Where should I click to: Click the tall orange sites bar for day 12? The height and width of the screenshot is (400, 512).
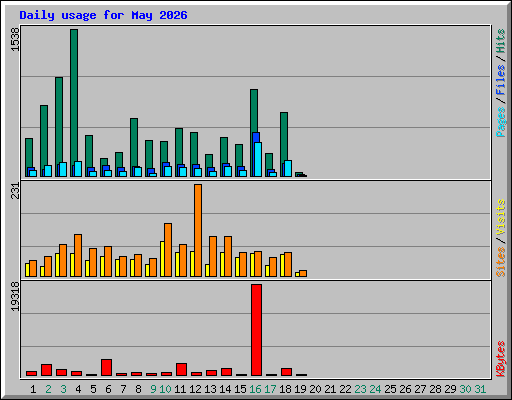[198, 230]
